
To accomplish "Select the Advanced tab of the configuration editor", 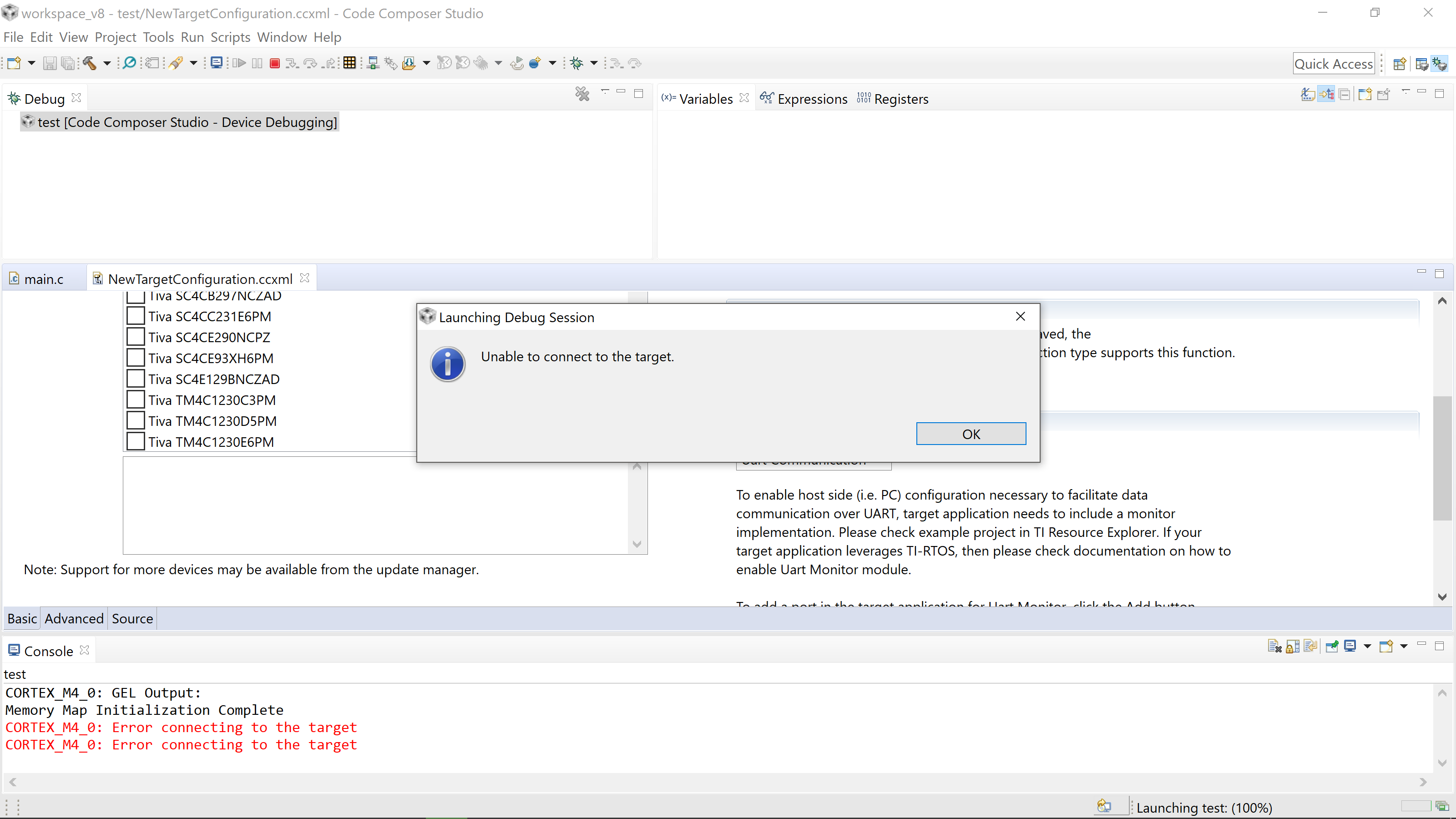I will pyautogui.click(x=74, y=619).
